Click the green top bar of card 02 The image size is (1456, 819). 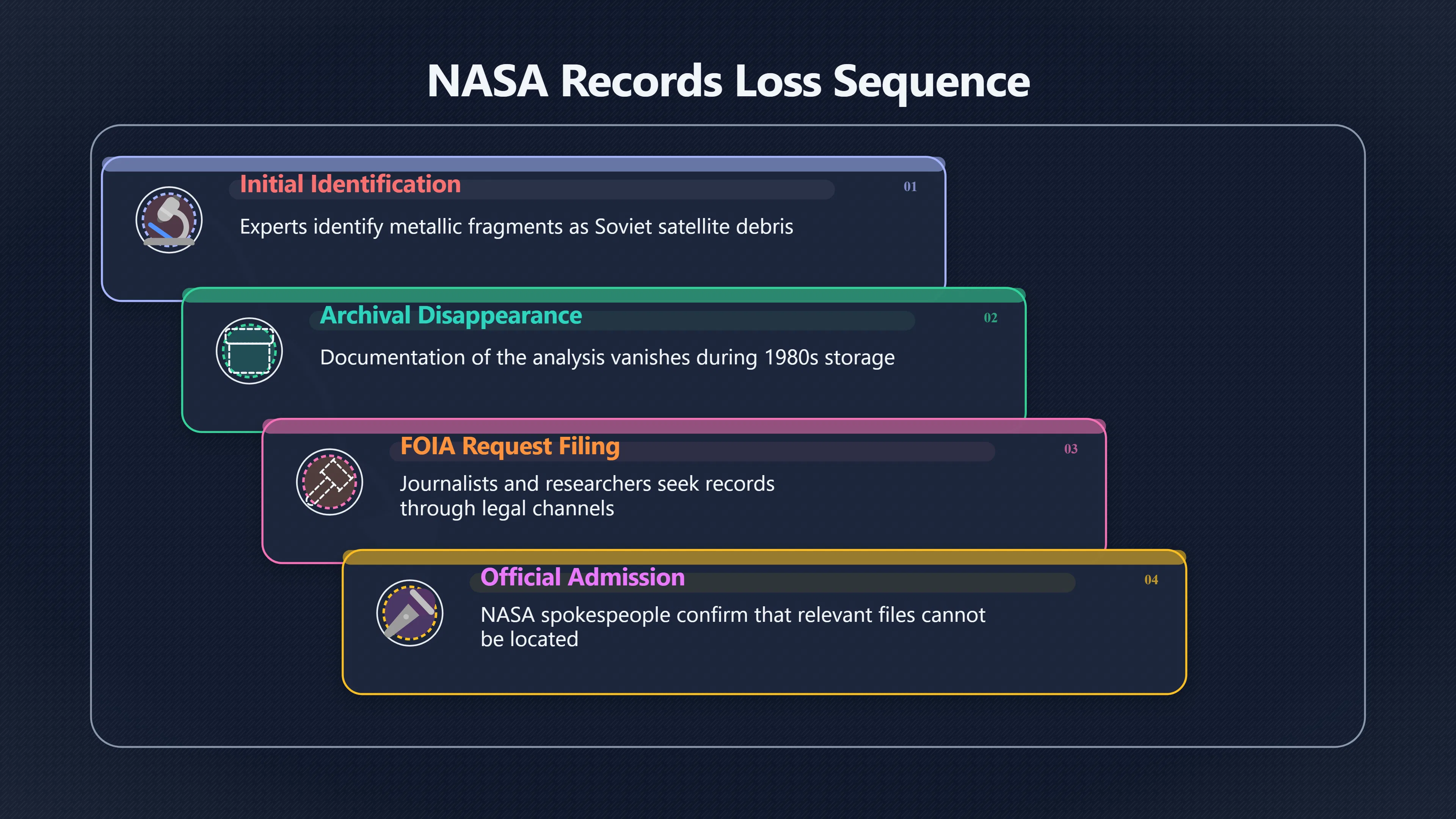[604, 296]
